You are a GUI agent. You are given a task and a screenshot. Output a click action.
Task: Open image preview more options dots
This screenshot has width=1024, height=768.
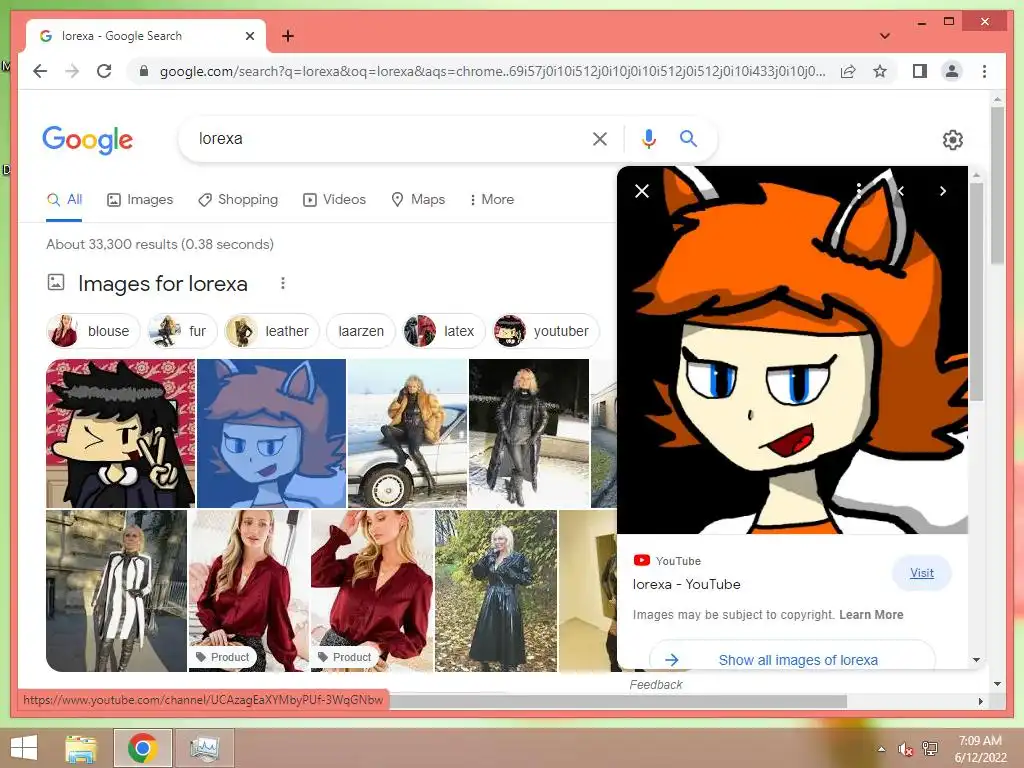point(859,191)
